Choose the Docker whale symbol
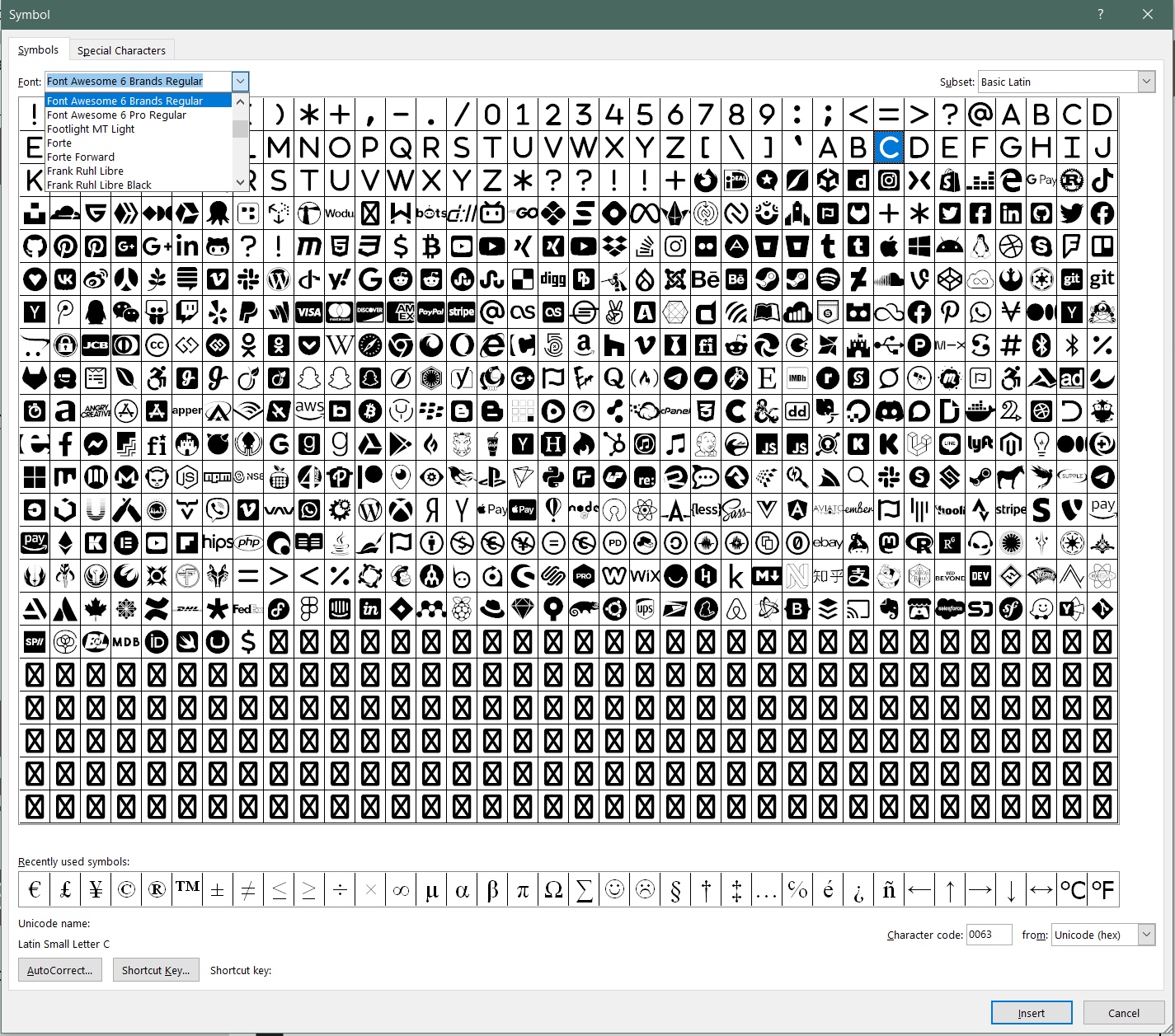This screenshot has height=1036, width=1175. coord(980,411)
